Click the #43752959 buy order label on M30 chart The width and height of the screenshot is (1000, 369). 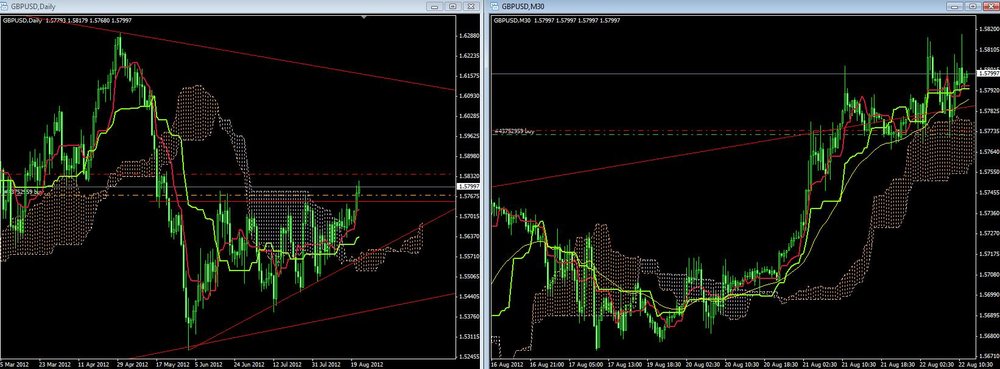point(514,131)
